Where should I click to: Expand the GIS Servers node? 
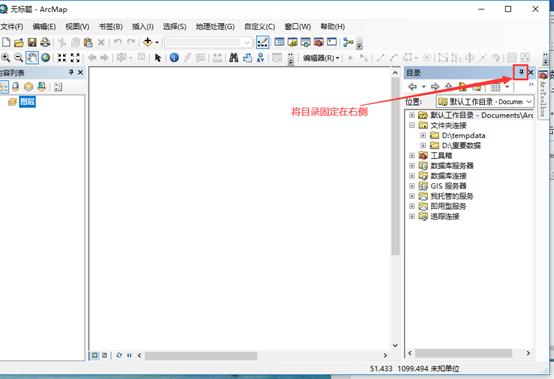click(x=412, y=186)
